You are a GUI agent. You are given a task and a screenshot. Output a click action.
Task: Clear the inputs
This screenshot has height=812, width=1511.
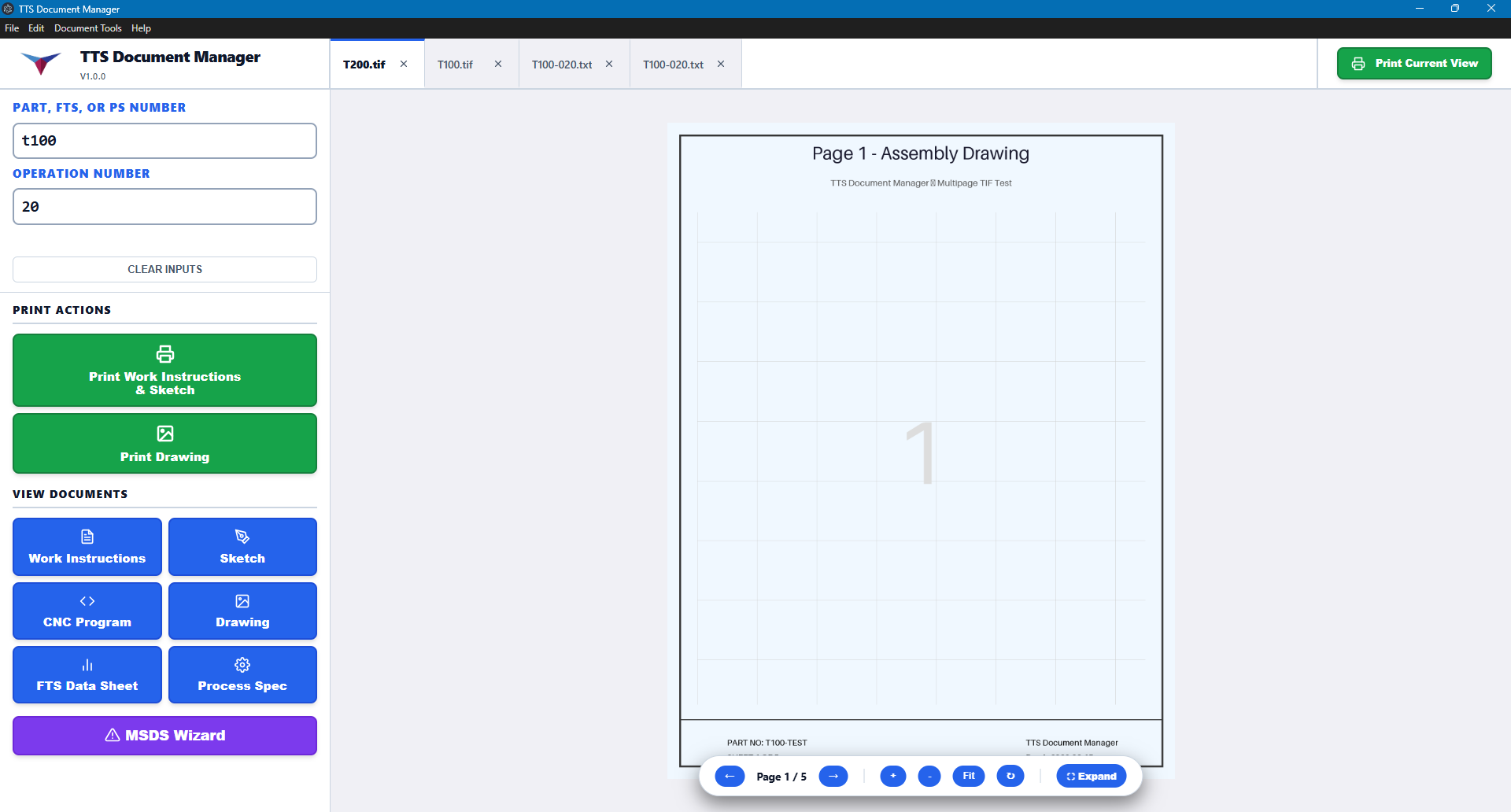coord(164,269)
